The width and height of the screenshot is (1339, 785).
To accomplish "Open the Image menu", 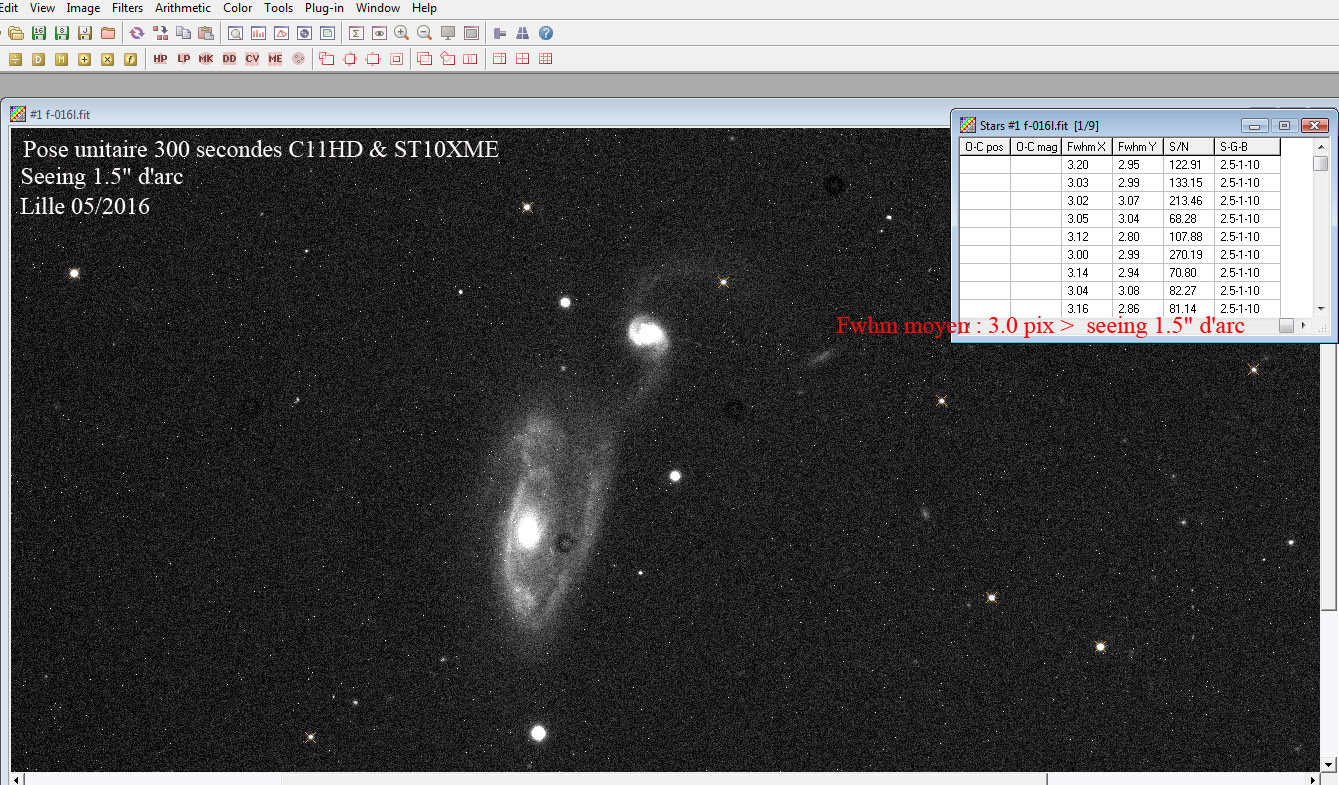I will [x=83, y=8].
